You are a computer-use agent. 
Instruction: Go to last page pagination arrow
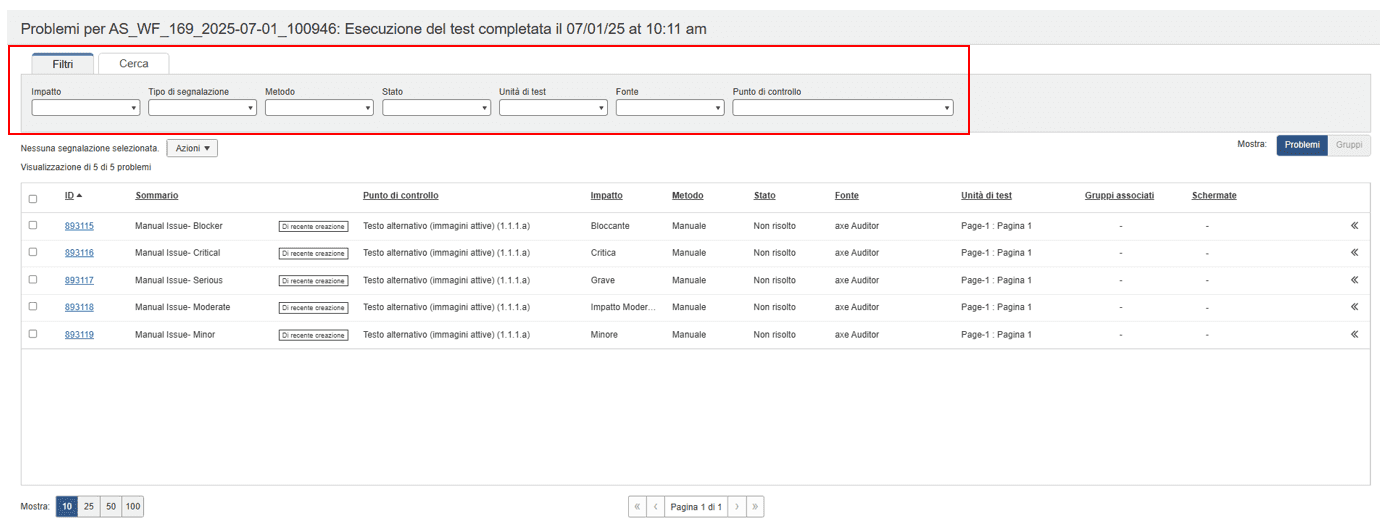[755, 507]
